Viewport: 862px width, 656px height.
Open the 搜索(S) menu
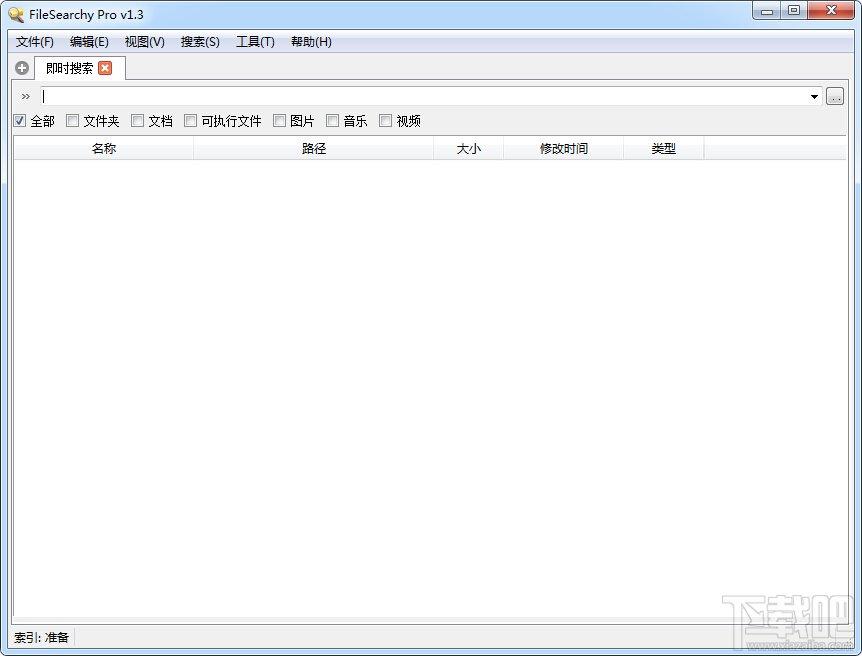(198, 42)
